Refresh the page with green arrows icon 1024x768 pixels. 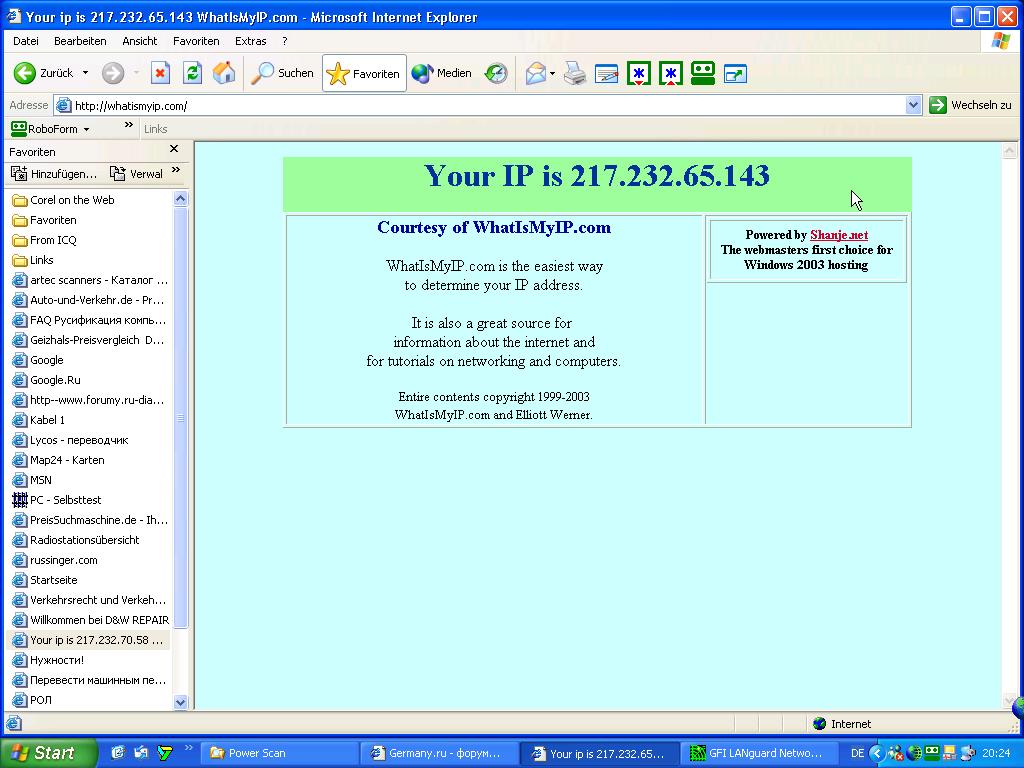tap(192, 73)
